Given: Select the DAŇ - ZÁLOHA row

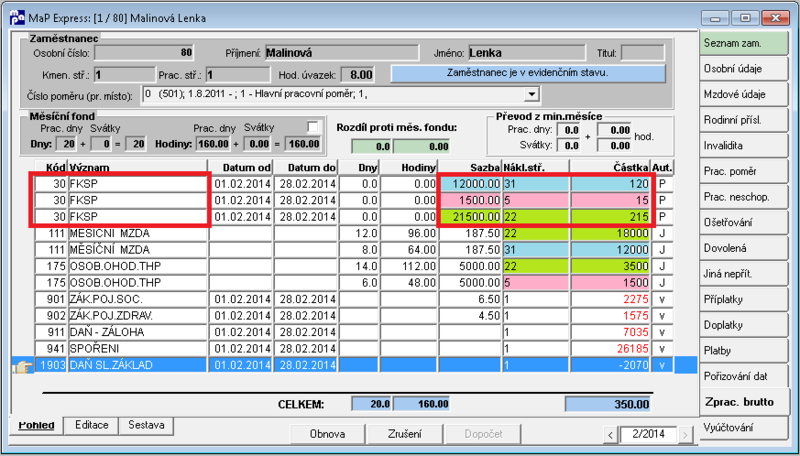Looking at the screenshot, I should point(354,332).
